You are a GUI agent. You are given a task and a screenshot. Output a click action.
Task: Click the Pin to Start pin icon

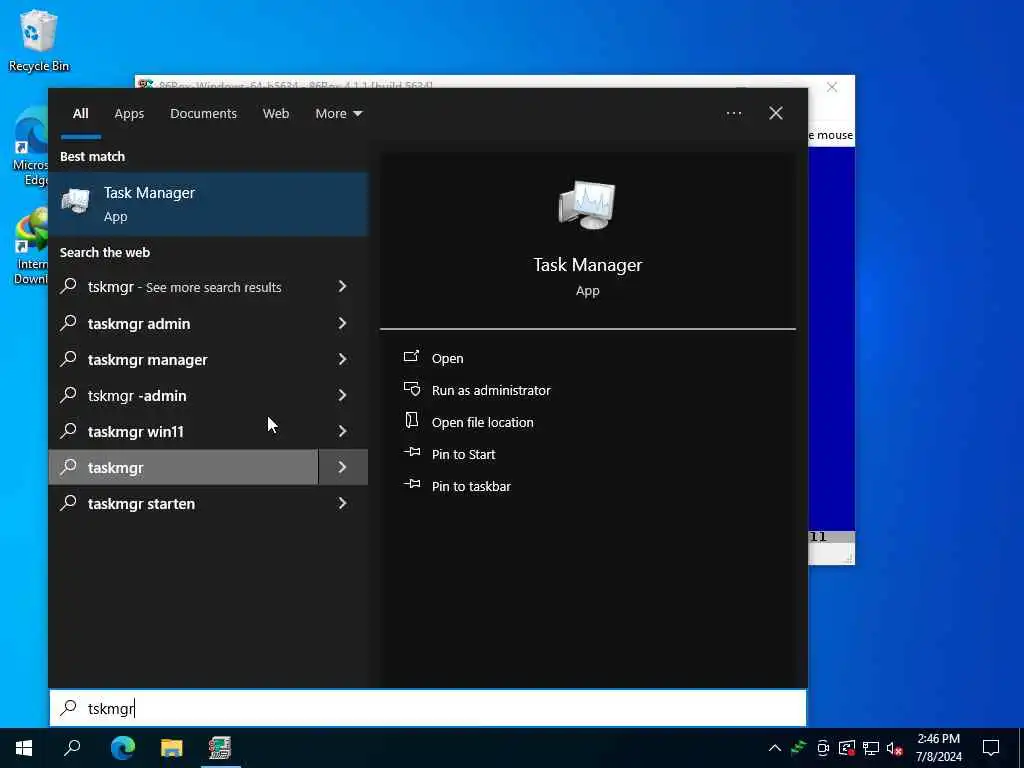411,452
